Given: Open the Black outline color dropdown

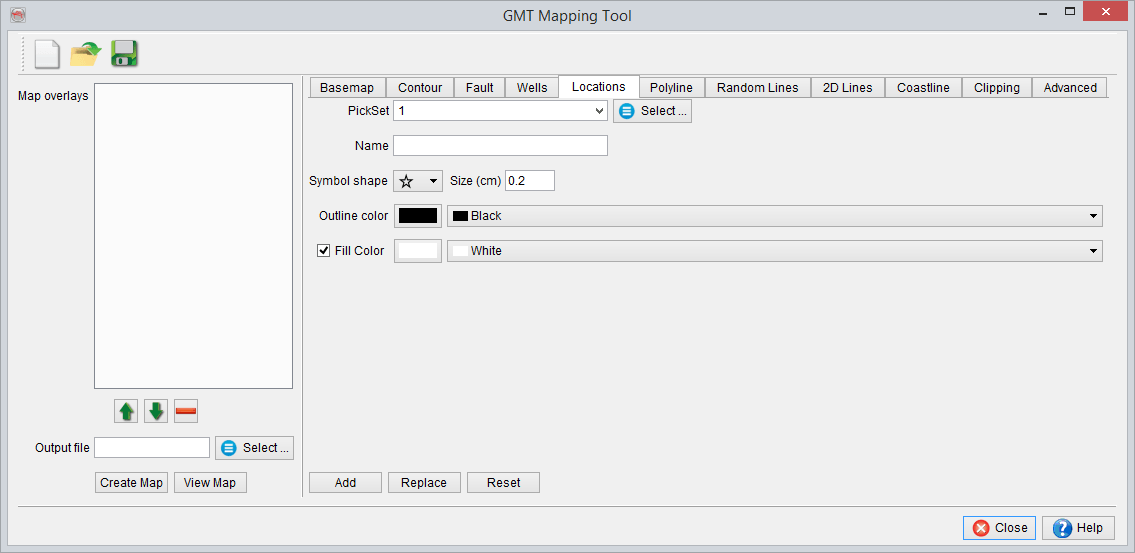Looking at the screenshot, I should 774,216.
